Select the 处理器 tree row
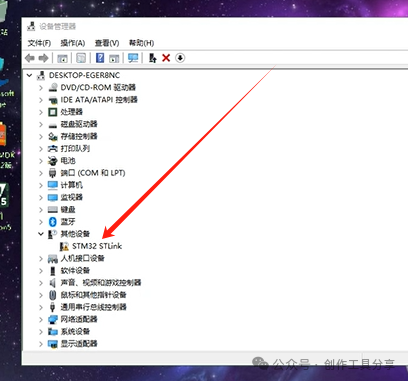The height and width of the screenshot is (381, 408). click(71, 112)
